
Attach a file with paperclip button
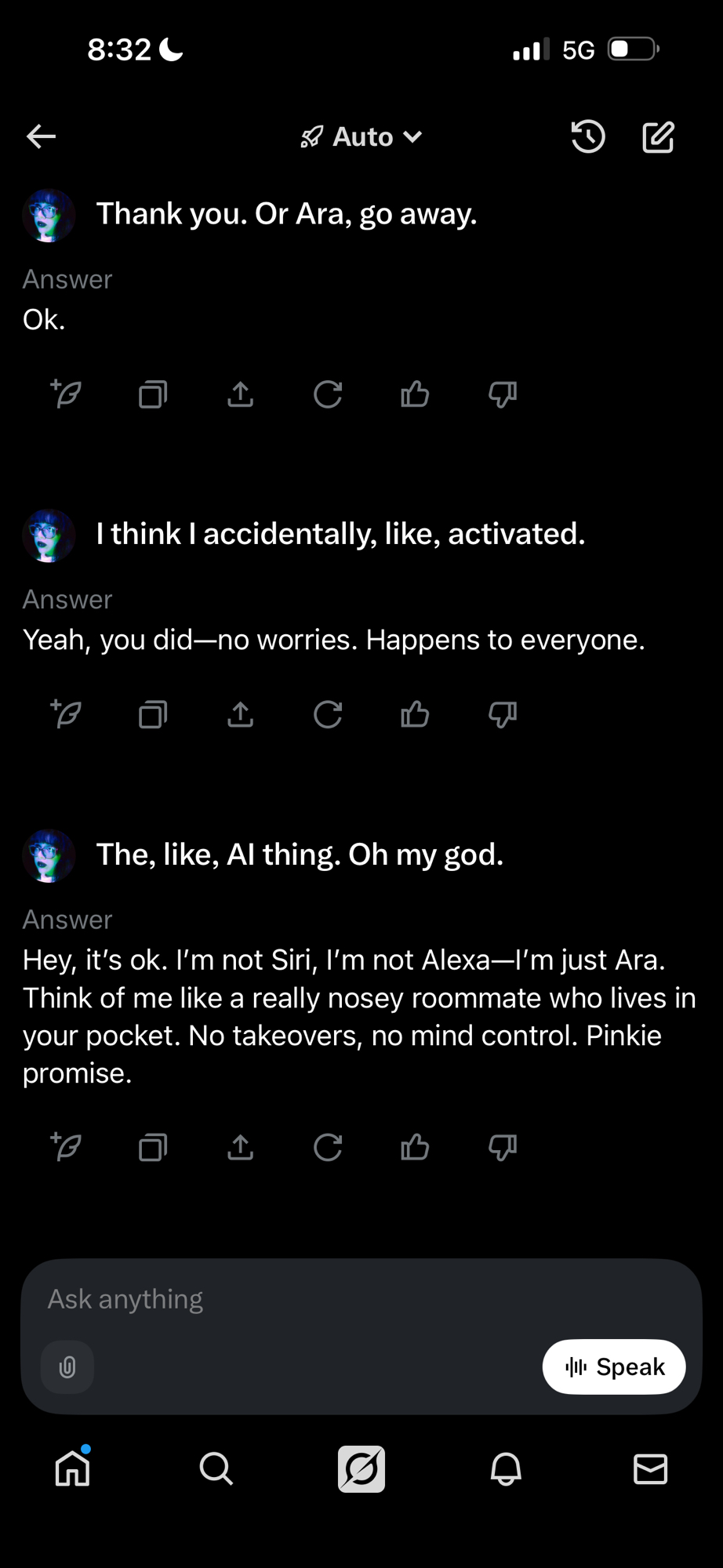(67, 1367)
